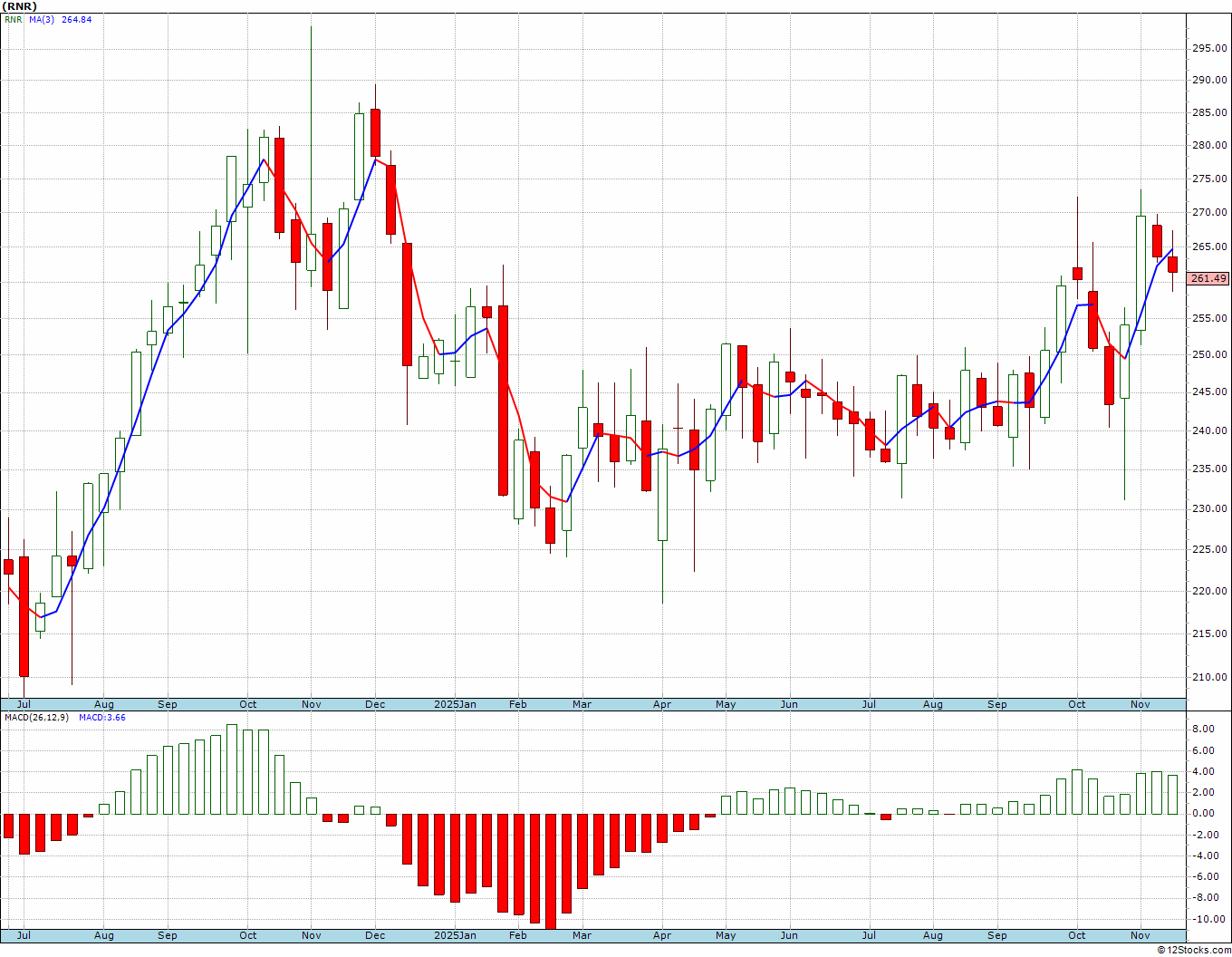The height and width of the screenshot is (957, 1232).
Task: Select the 220.00 price axis label
Action: (1209, 591)
